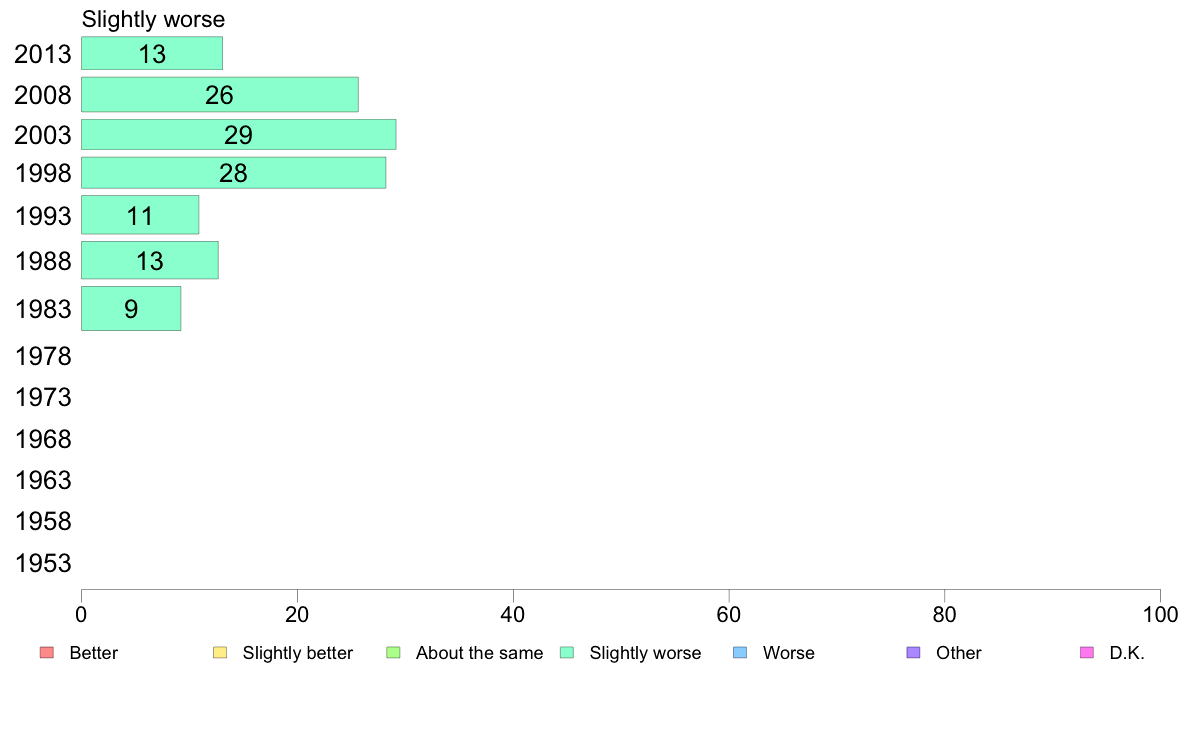The height and width of the screenshot is (736, 1188).
Task: Select the About the same legend text
Action: tap(480, 653)
